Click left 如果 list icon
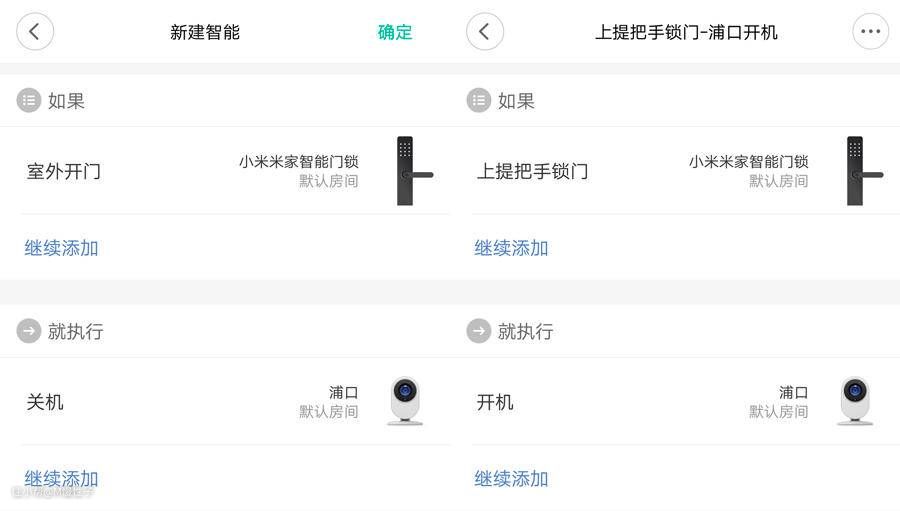Screen dimensions: 900x511 tap(29, 100)
